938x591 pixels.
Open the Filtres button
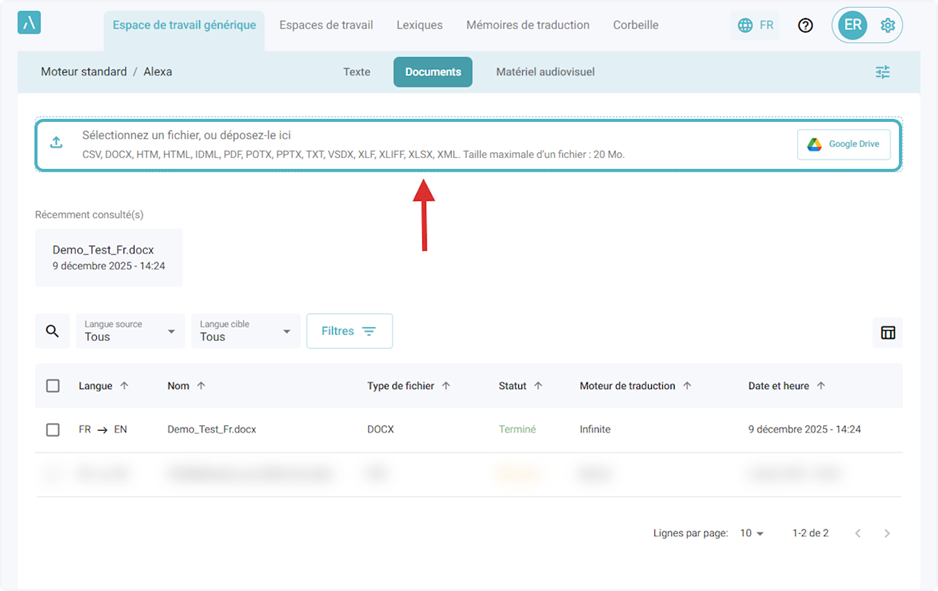[x=349, y=331]
